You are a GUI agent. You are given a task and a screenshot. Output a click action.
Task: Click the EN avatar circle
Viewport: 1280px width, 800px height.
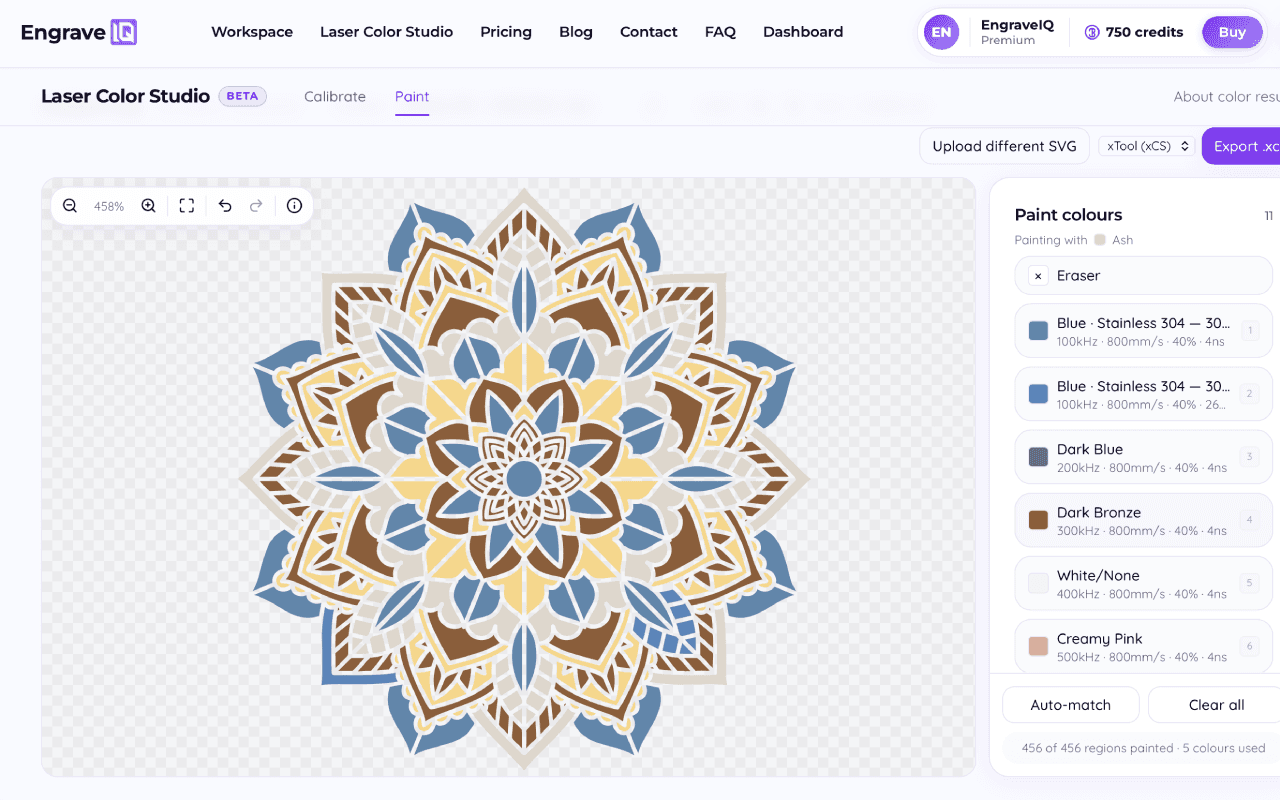[x=941, y=32]
